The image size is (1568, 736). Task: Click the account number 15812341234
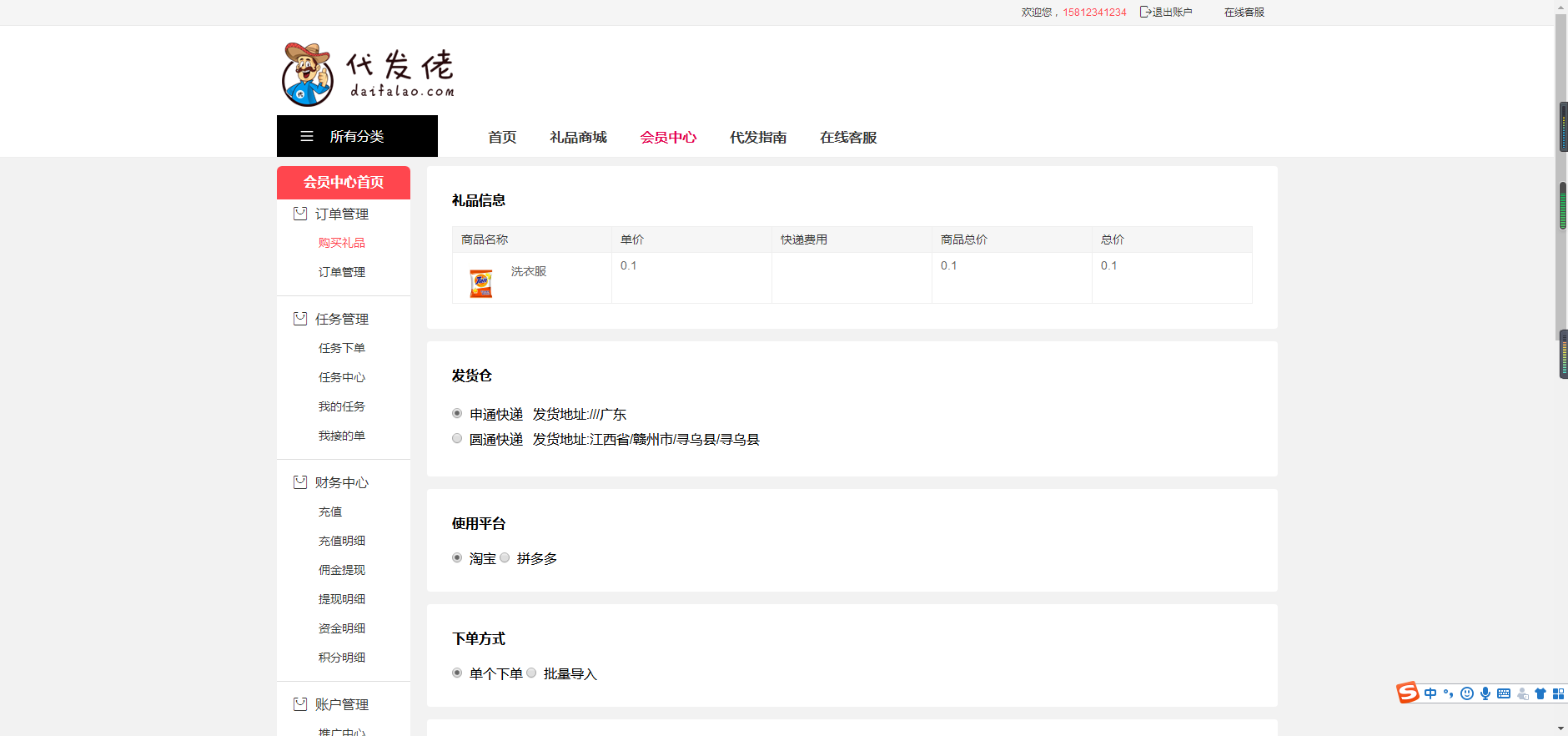tap(1094, 12)
